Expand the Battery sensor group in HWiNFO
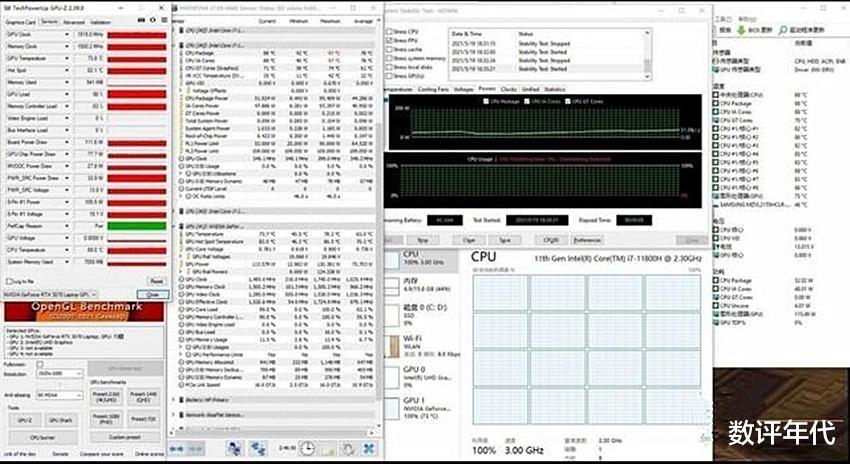850x464 pixels. tap(174, 399)
